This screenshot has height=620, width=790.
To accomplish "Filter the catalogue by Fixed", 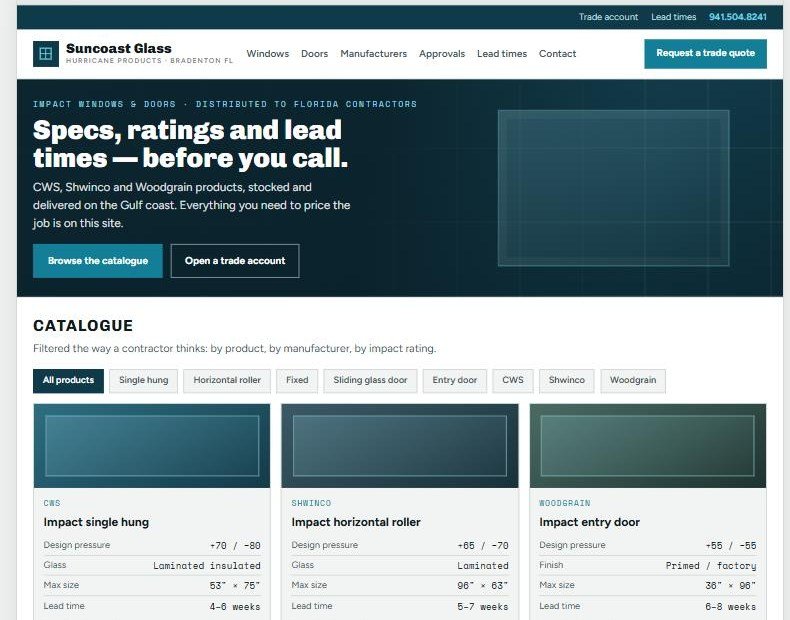I will [x=297, y=380].
